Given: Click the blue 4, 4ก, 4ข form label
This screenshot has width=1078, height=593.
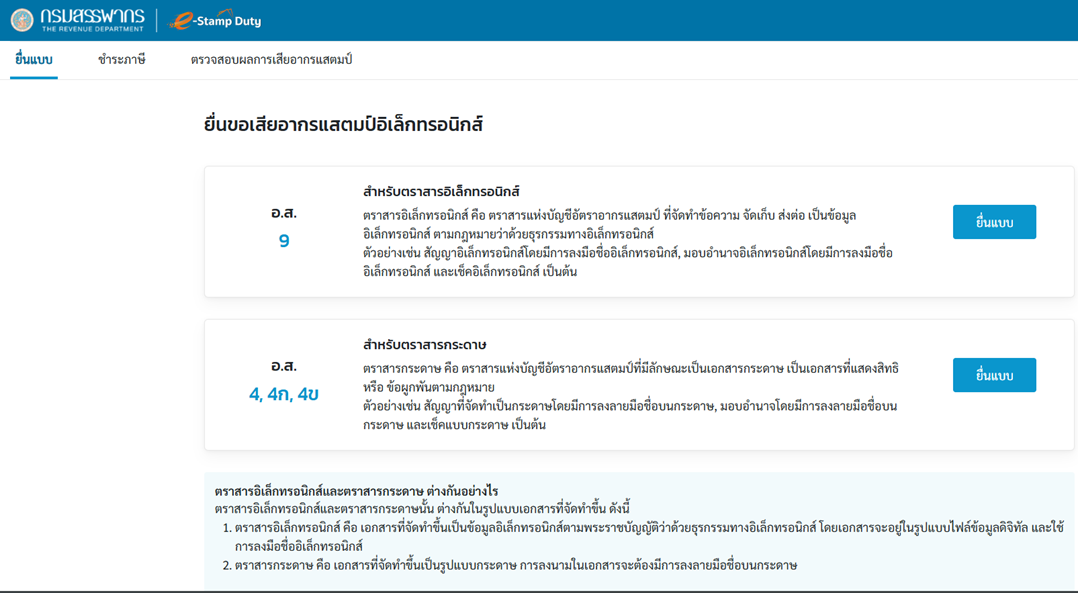Looking at the screenshot, I should [284, 394].
